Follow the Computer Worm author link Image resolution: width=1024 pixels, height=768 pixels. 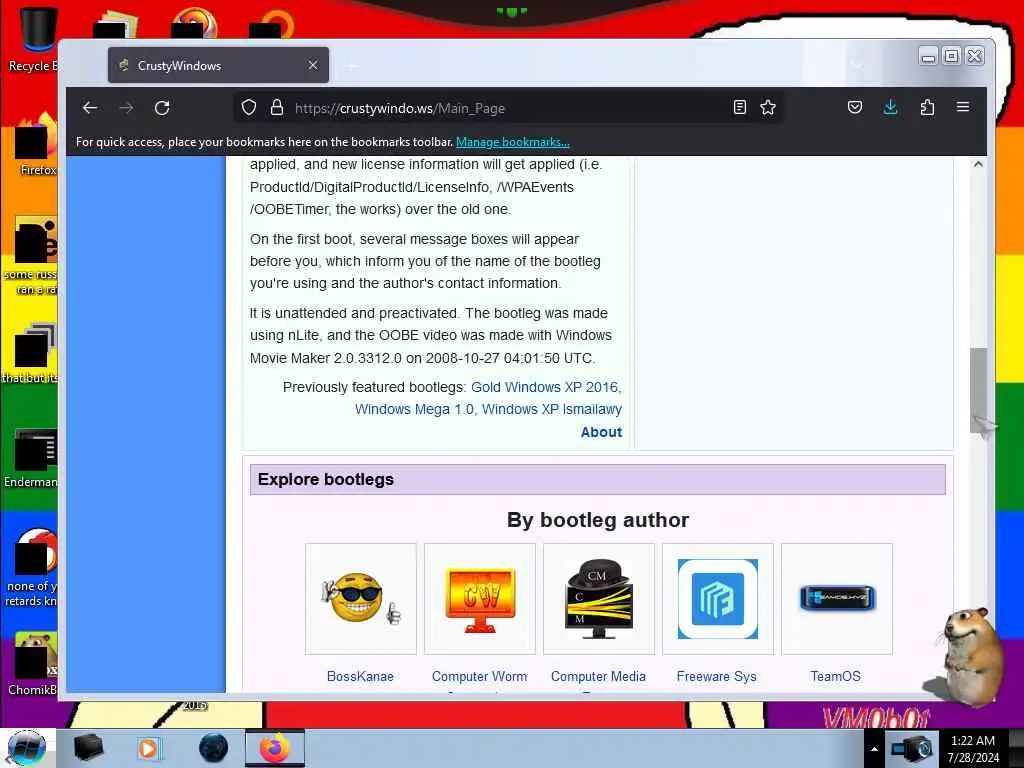coord(479,677)
